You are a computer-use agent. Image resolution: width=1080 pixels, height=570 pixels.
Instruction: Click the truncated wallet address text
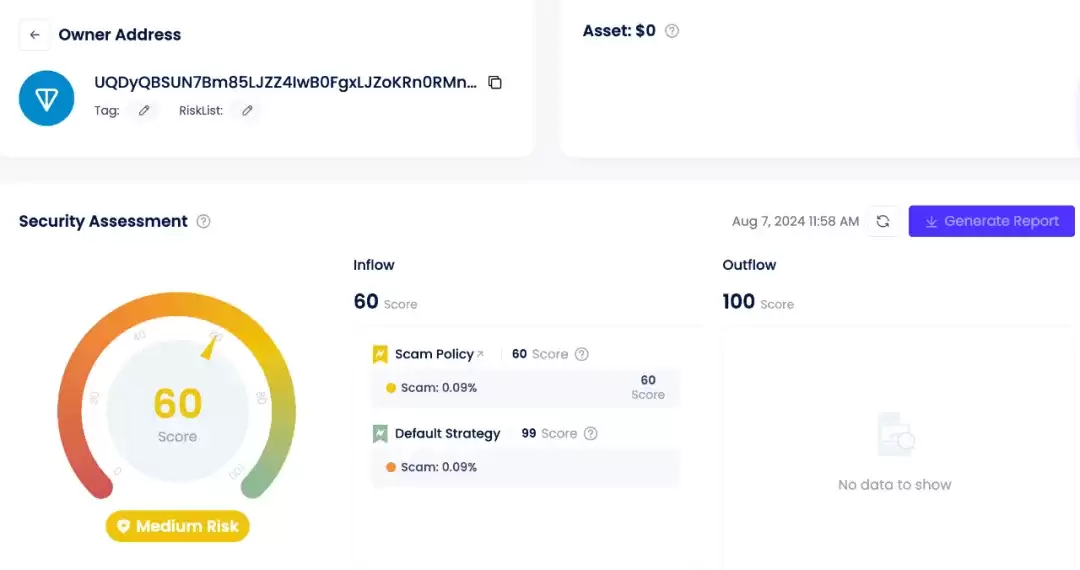[285, 83]
